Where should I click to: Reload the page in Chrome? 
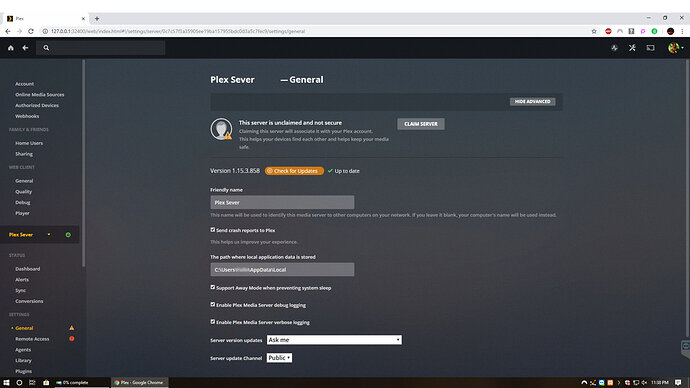pos(31,31)
